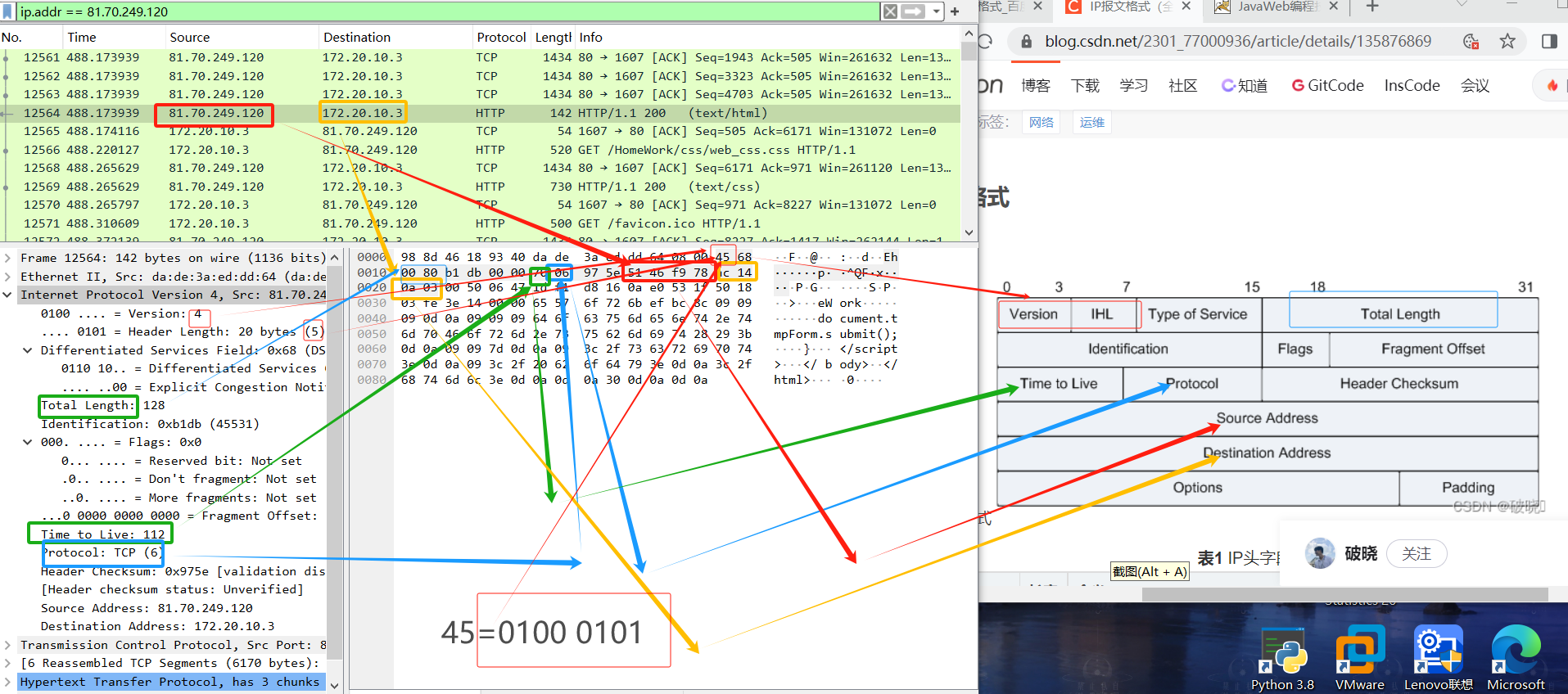Viewport: 1568px width, 694px height.
Task: Click the browser page horizontal scrollbar
Action: coord(1347,595)
